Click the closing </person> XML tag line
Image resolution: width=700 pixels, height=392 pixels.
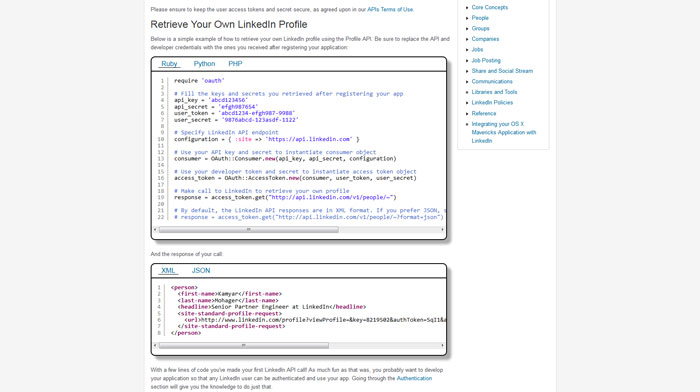click(186, 333)
